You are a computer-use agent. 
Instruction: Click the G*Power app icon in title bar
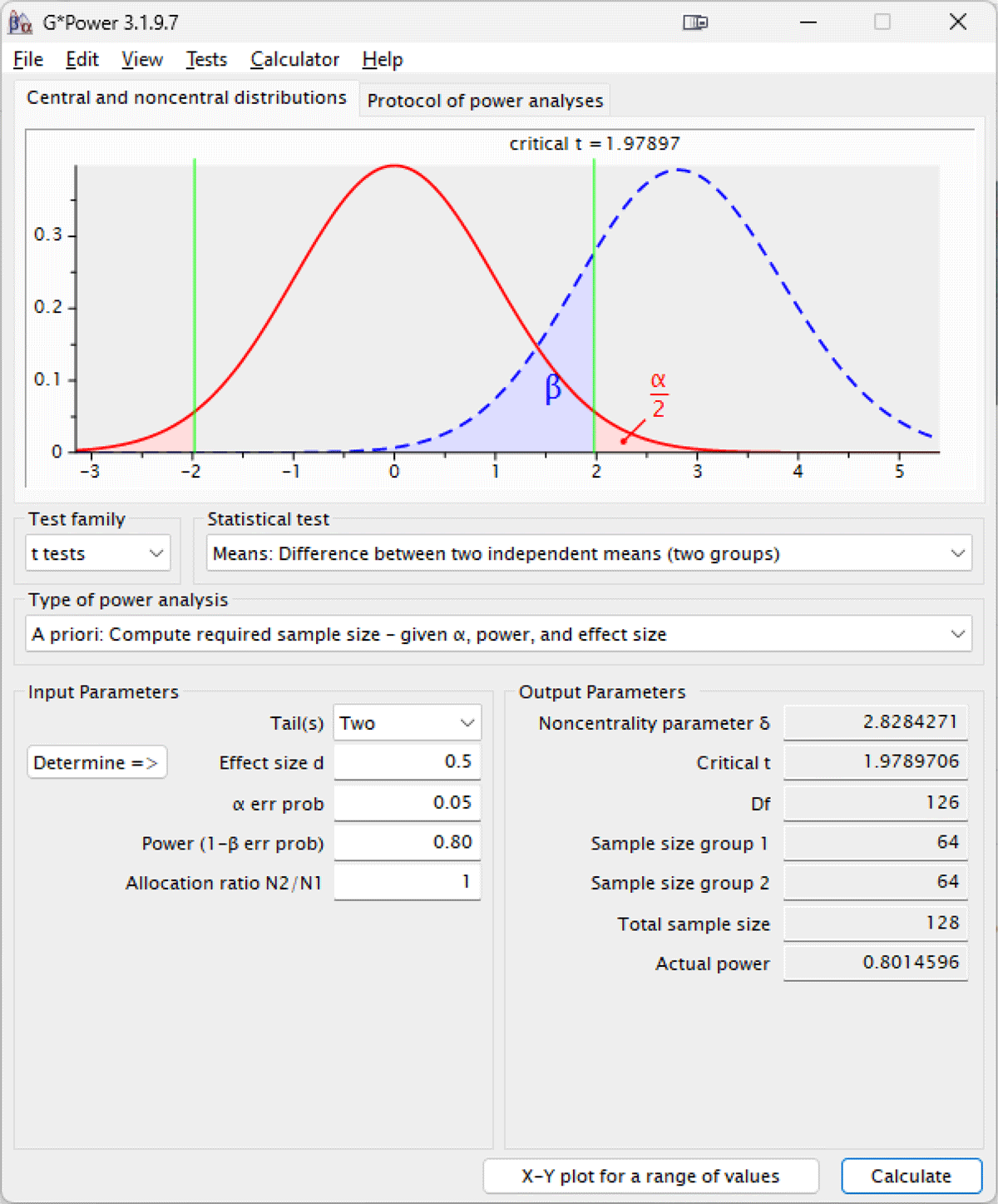point(20,22)
